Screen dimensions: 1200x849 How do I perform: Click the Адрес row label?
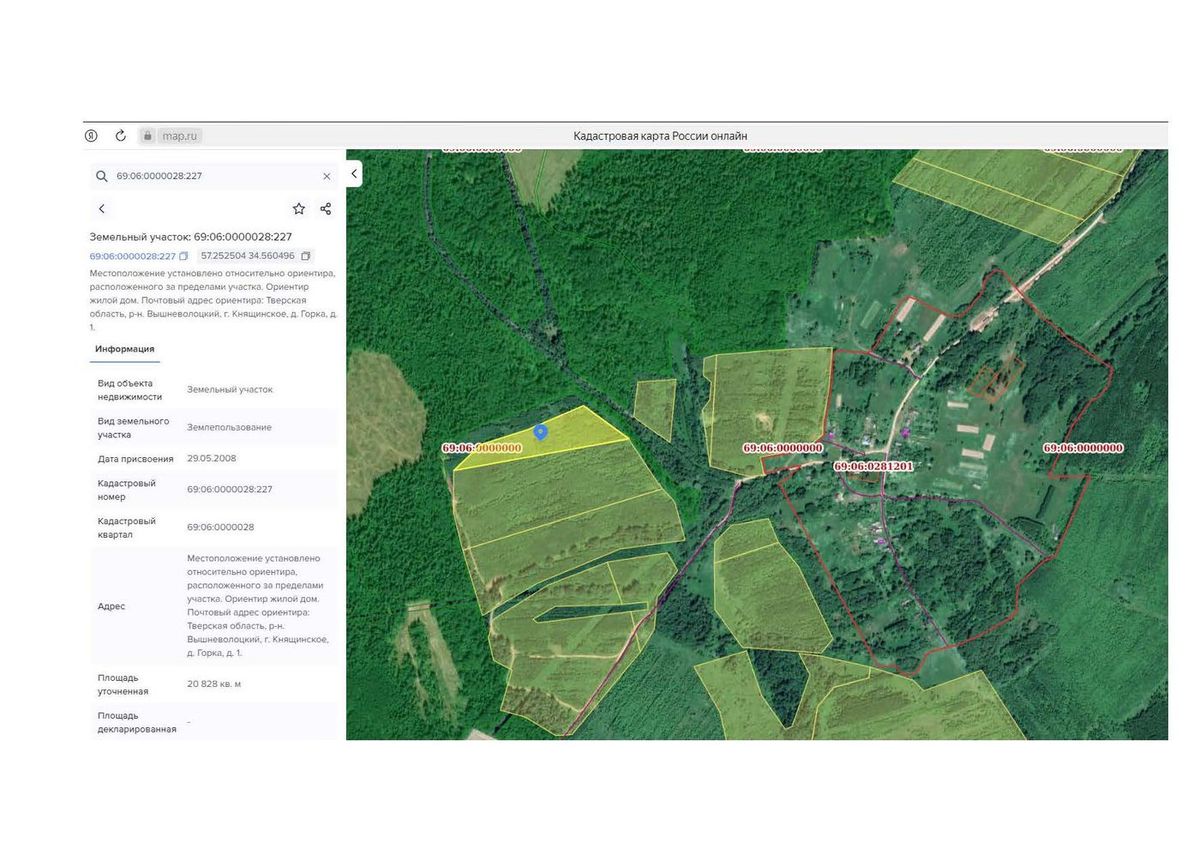(x=111, y=606)
